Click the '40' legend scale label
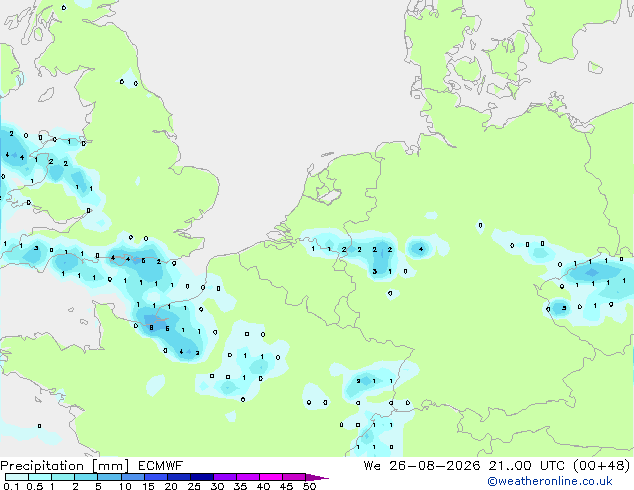This screenshot has width=634, height=490. click(263, 486)
